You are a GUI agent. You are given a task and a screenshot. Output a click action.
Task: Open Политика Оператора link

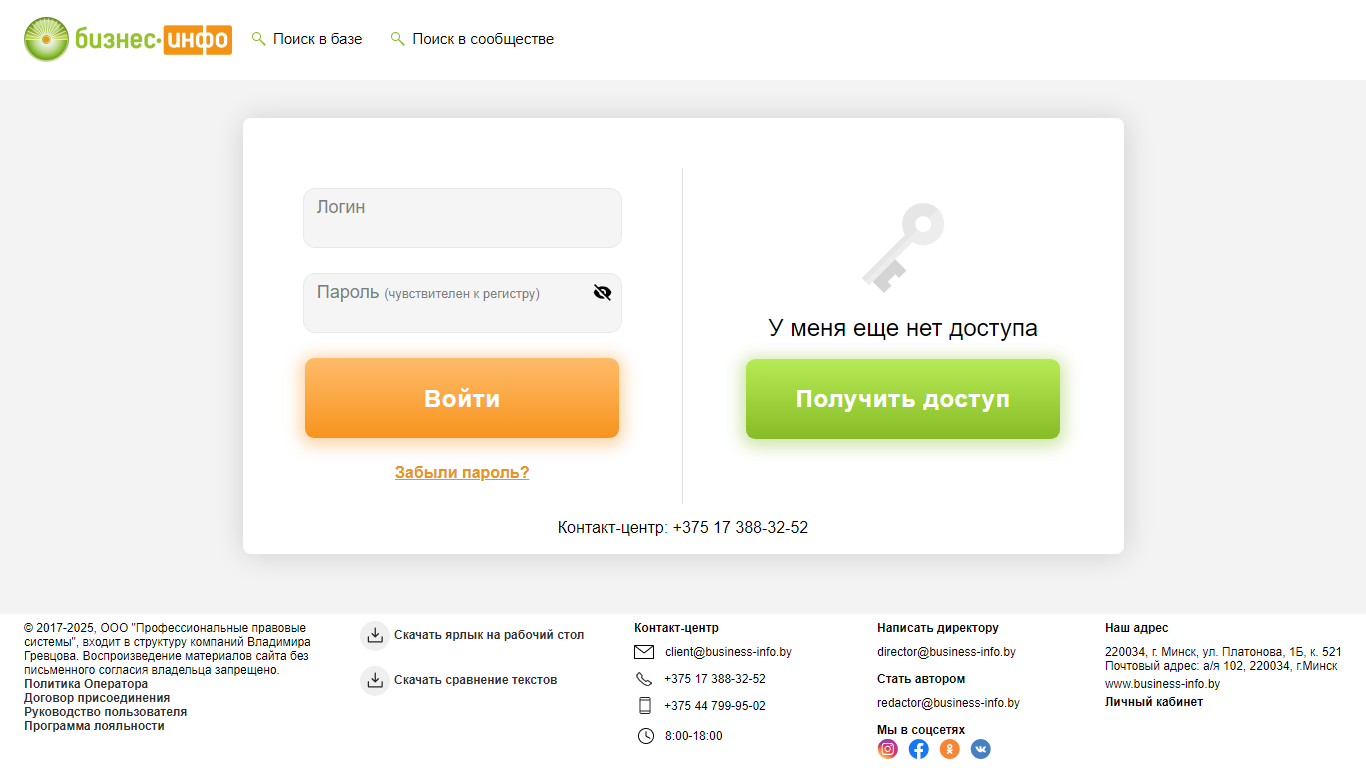(86, 684)
